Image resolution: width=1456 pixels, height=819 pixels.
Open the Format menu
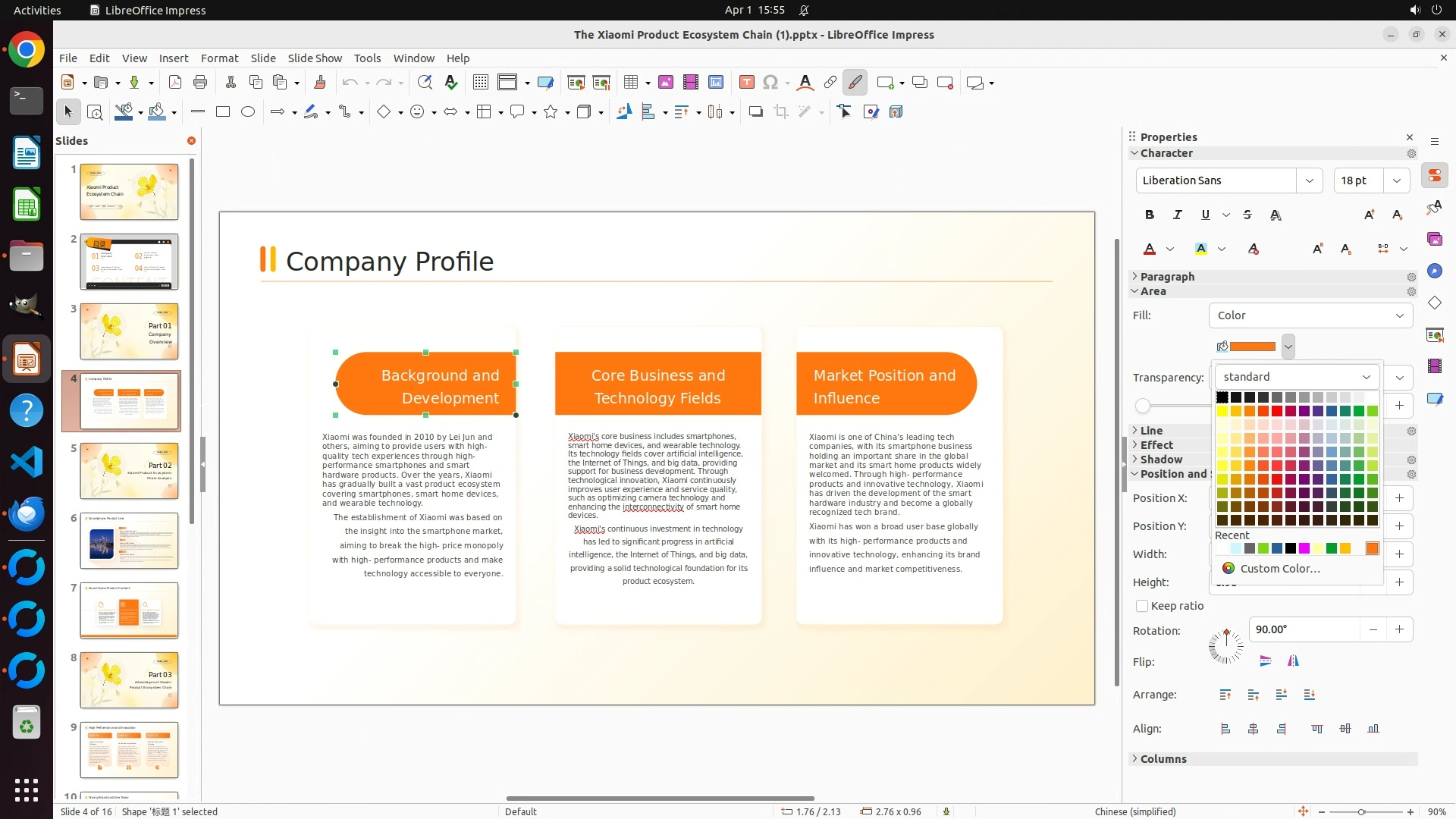pos(219,58)
